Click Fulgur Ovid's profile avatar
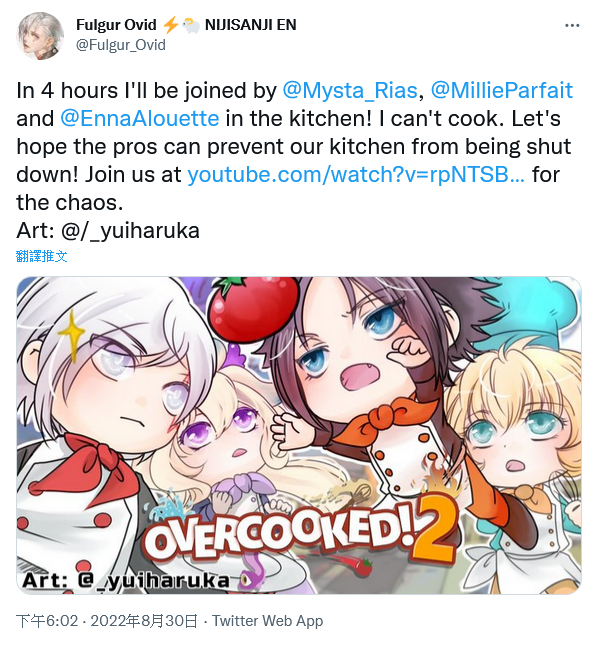 (x=40, y=36)
